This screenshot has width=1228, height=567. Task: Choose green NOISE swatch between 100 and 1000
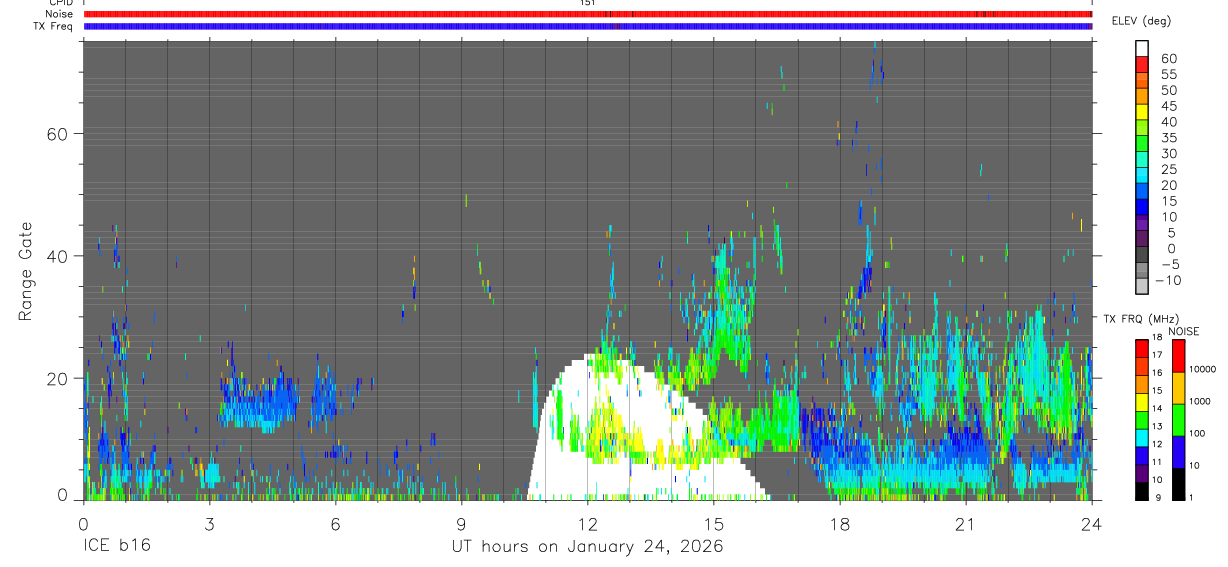tap(1178, 419)
